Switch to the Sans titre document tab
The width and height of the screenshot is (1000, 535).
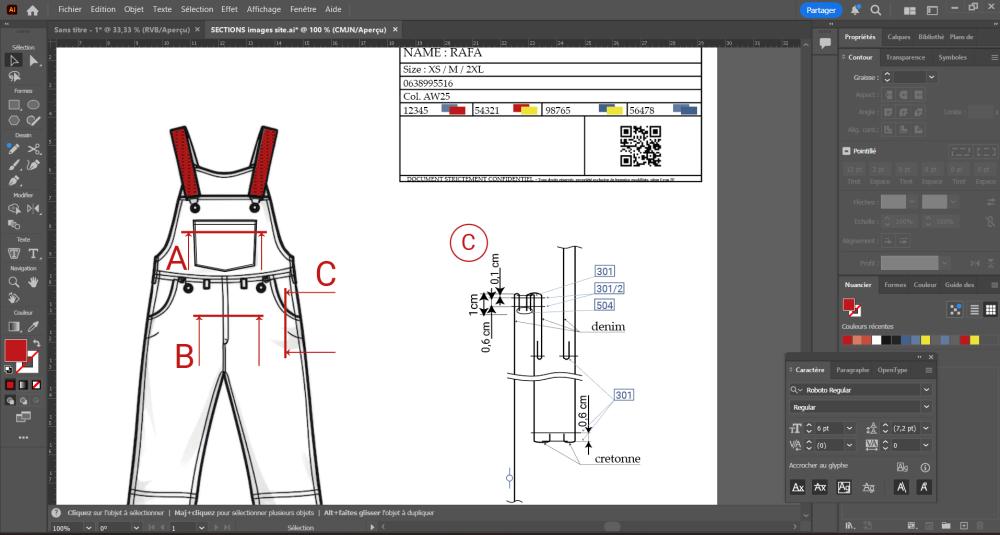click(x=119, y=30)
